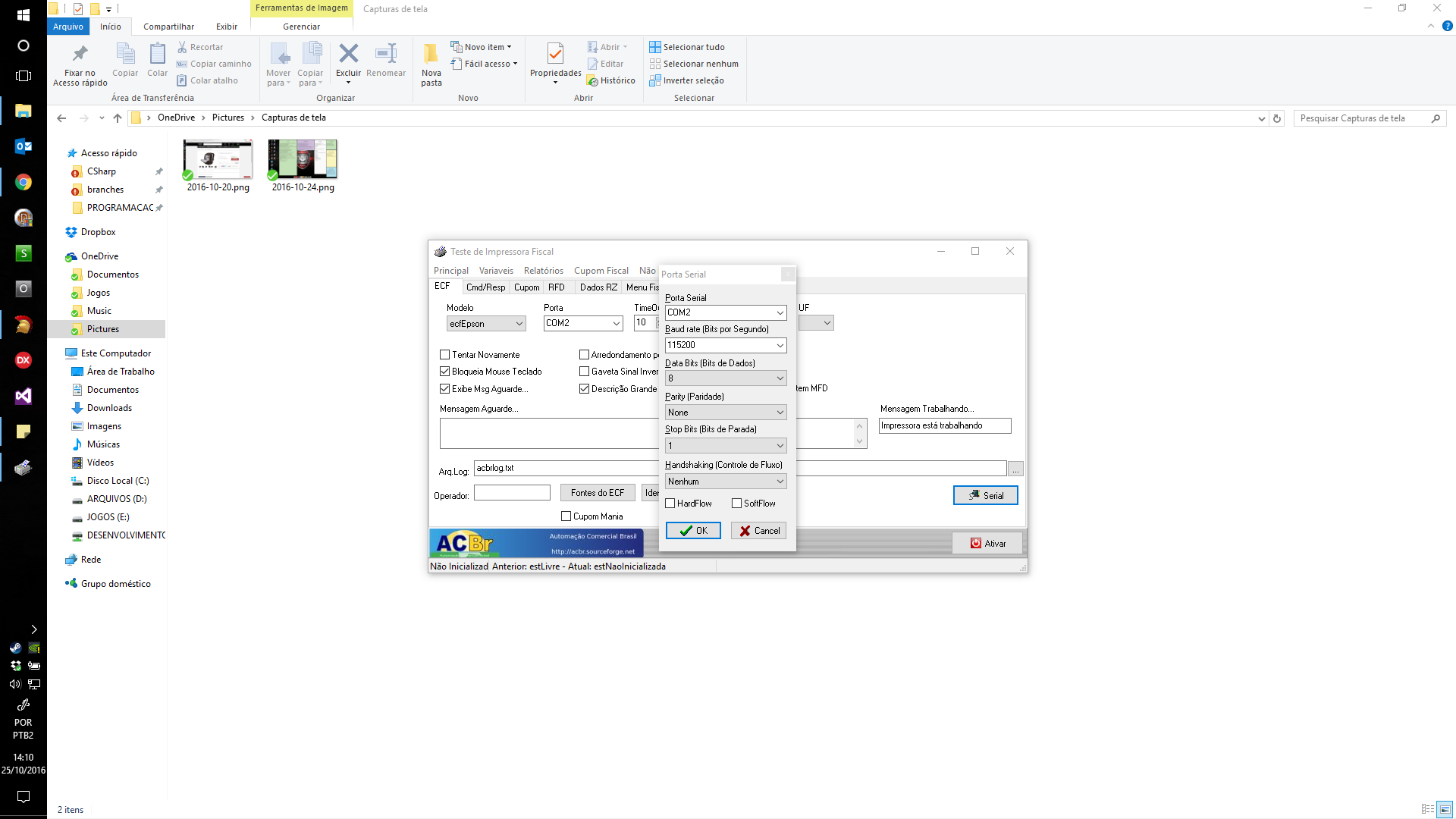Click the Ativar button
This screenshot has width=1456, height=819.
(x=987, y=544)
